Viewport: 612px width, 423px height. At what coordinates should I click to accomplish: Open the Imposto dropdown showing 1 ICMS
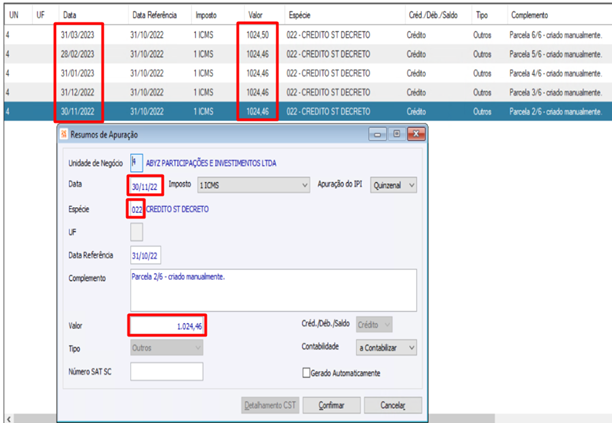(253, 185)
